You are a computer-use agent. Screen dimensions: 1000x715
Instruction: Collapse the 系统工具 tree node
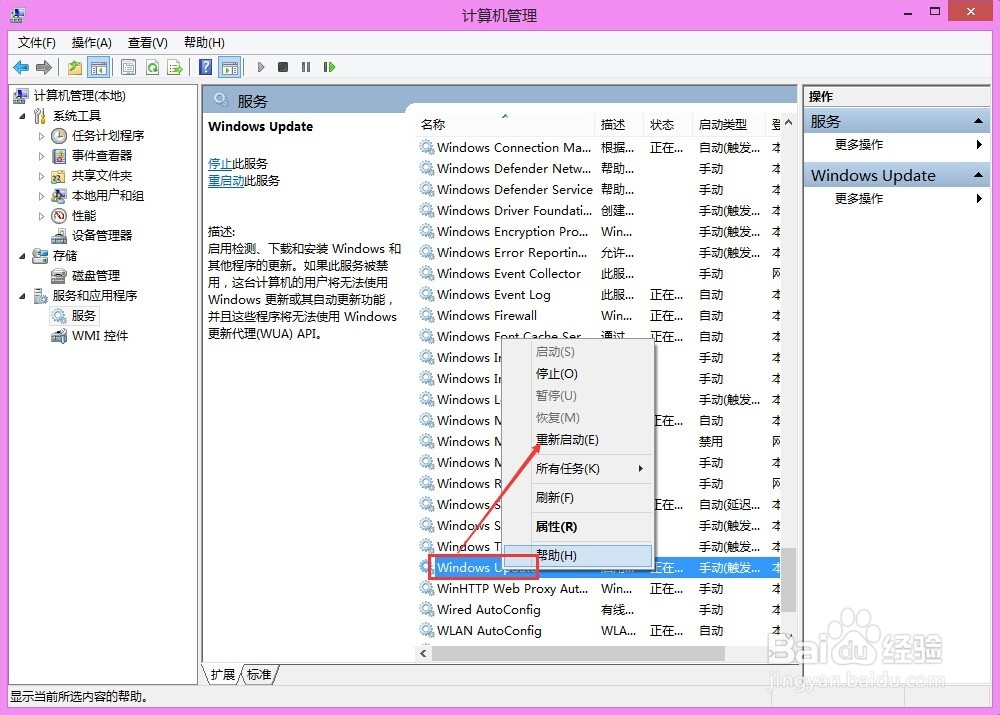click(20, 115)
